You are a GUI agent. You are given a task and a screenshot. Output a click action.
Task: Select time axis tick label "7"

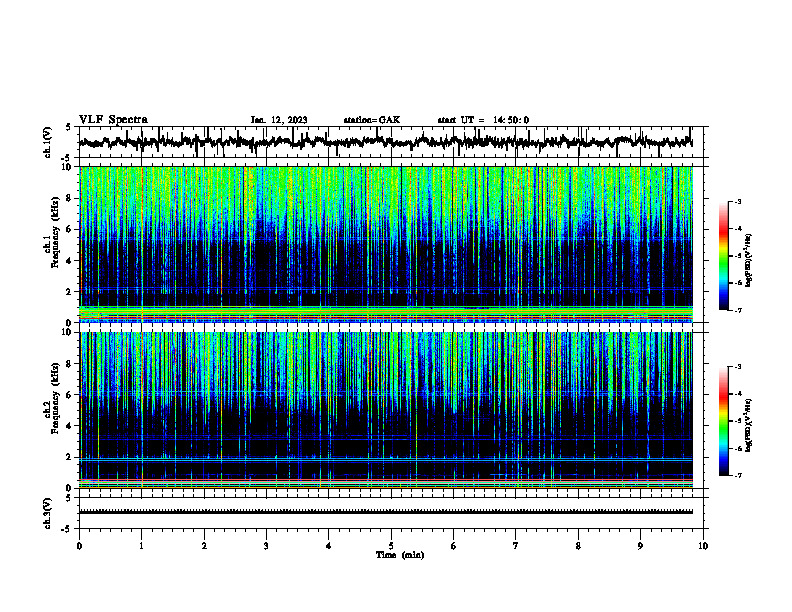click(x=516, y=546)
